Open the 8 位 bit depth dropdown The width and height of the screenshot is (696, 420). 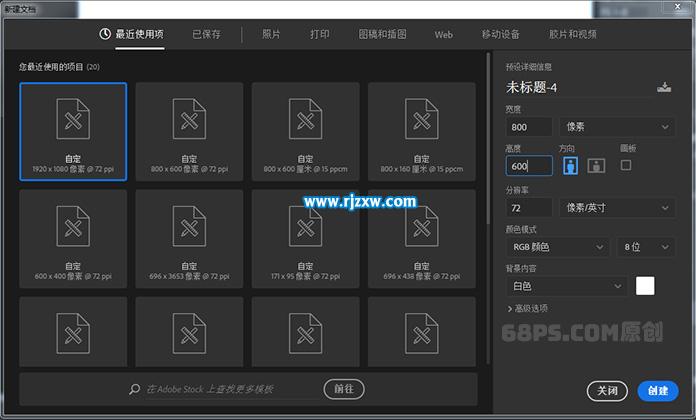point(647,246)
